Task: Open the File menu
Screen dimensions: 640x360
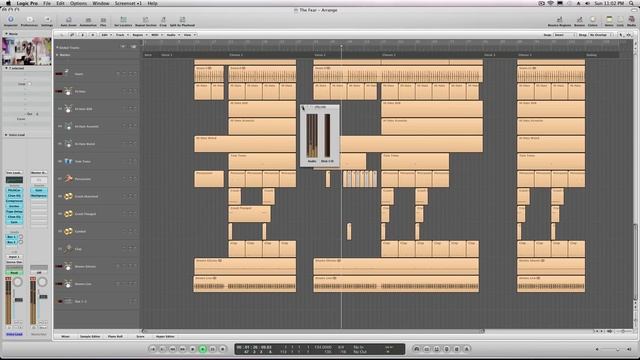Action: click(x=47, y=3)
